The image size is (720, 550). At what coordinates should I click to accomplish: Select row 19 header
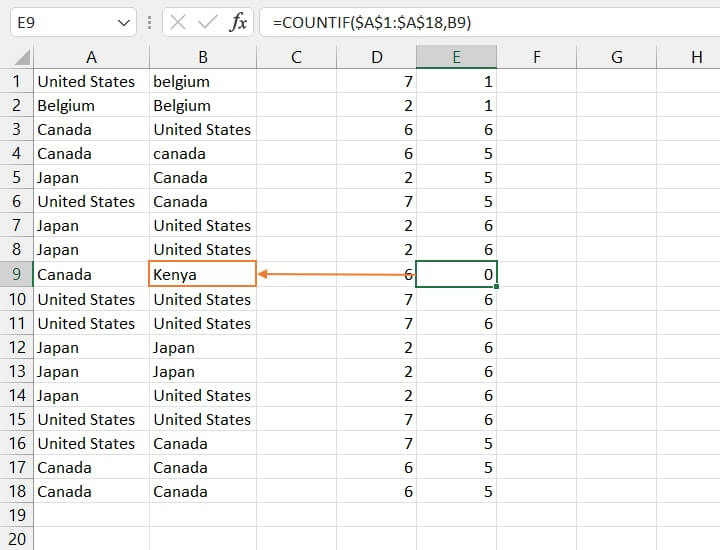click(x=16, y=515)
